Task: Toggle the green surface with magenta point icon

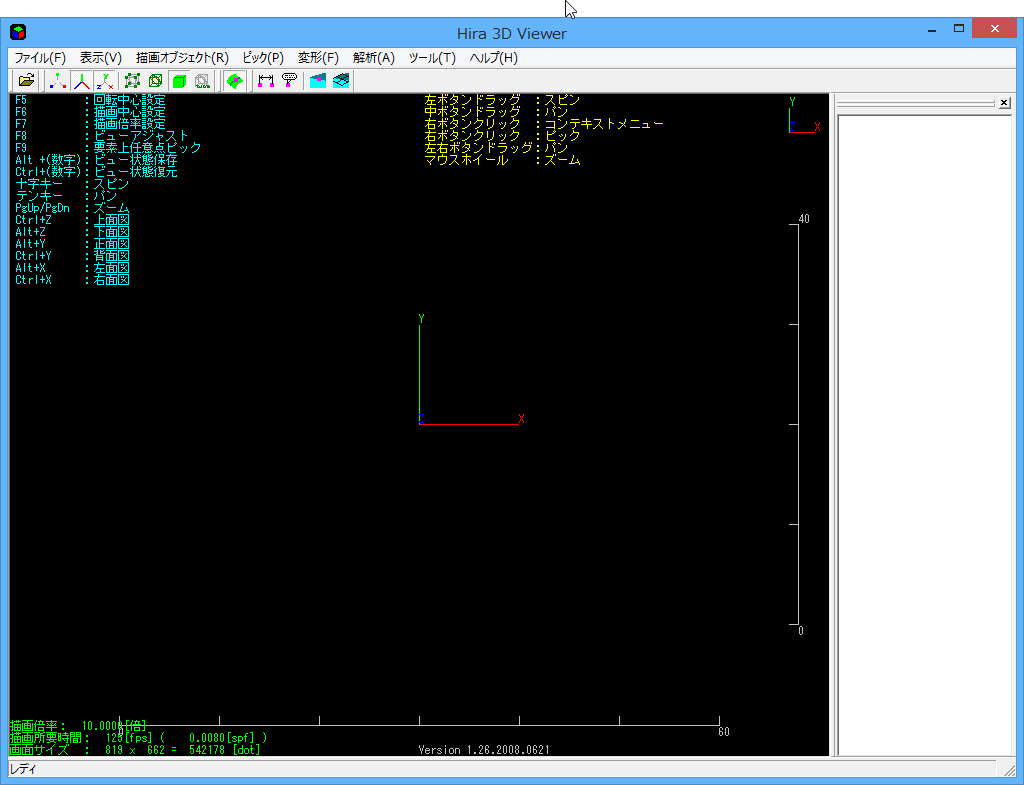Action: click(234, 81)
